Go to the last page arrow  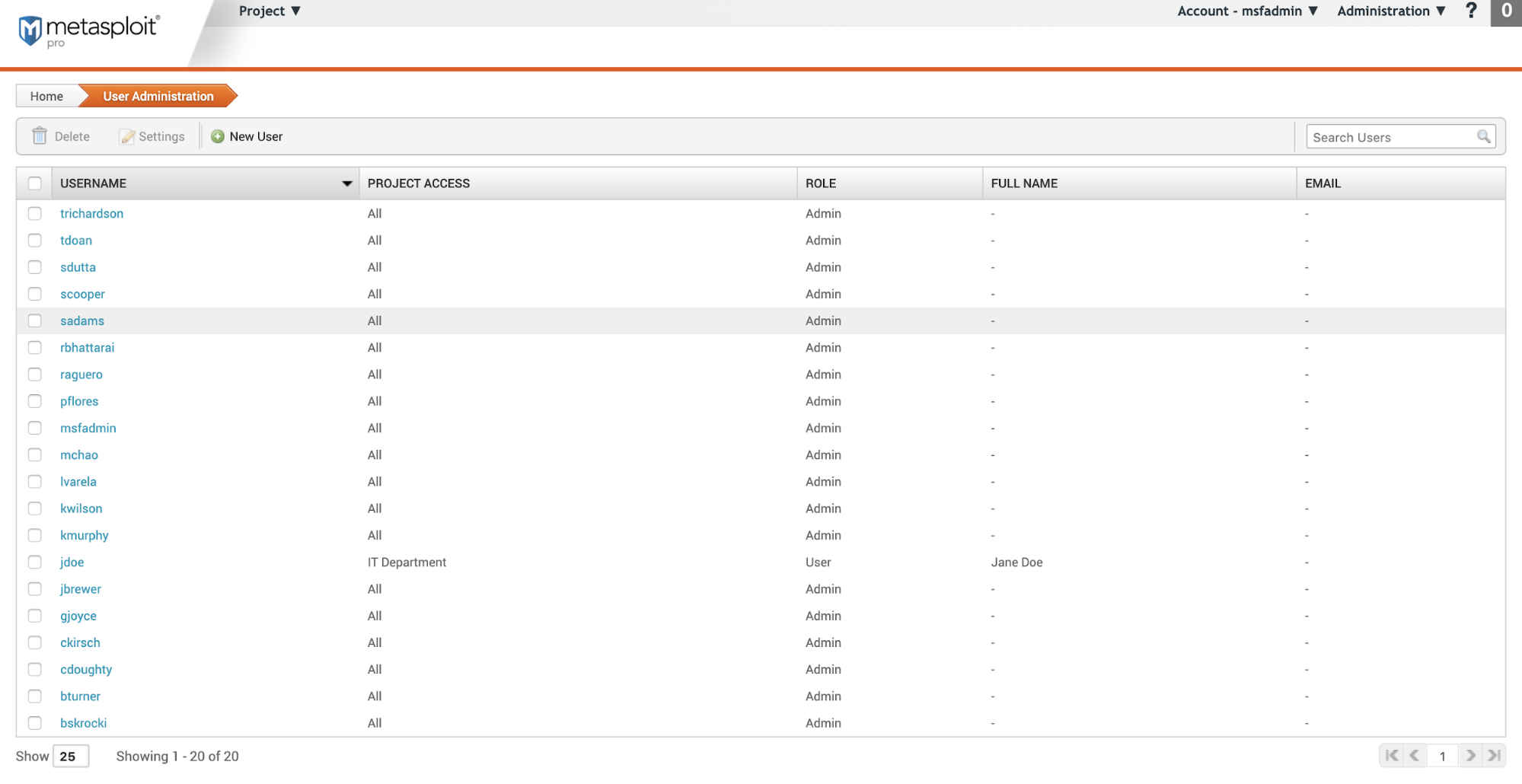click(1494, 756)
